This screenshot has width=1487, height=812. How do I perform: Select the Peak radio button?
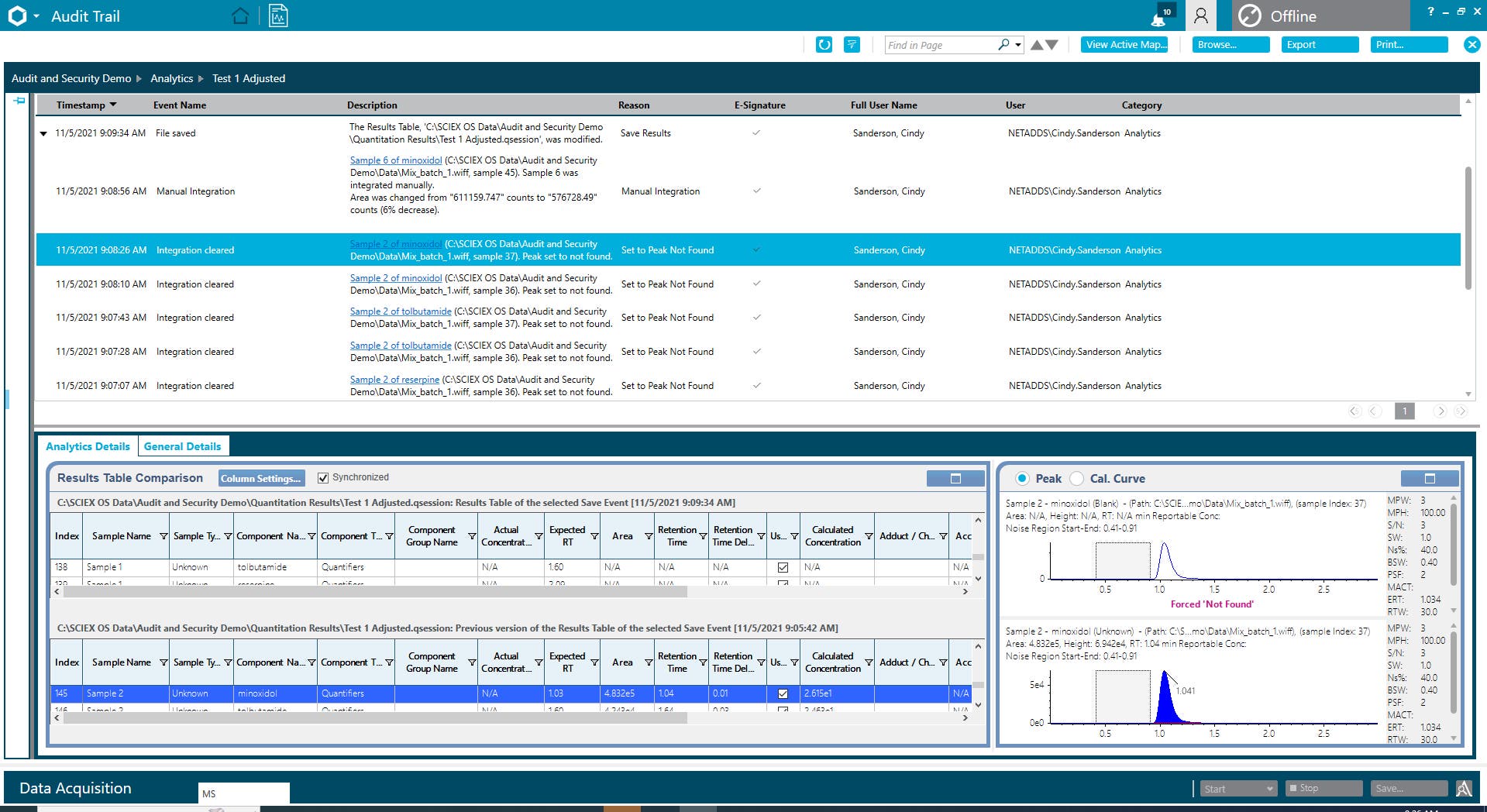pos(1022,479)
